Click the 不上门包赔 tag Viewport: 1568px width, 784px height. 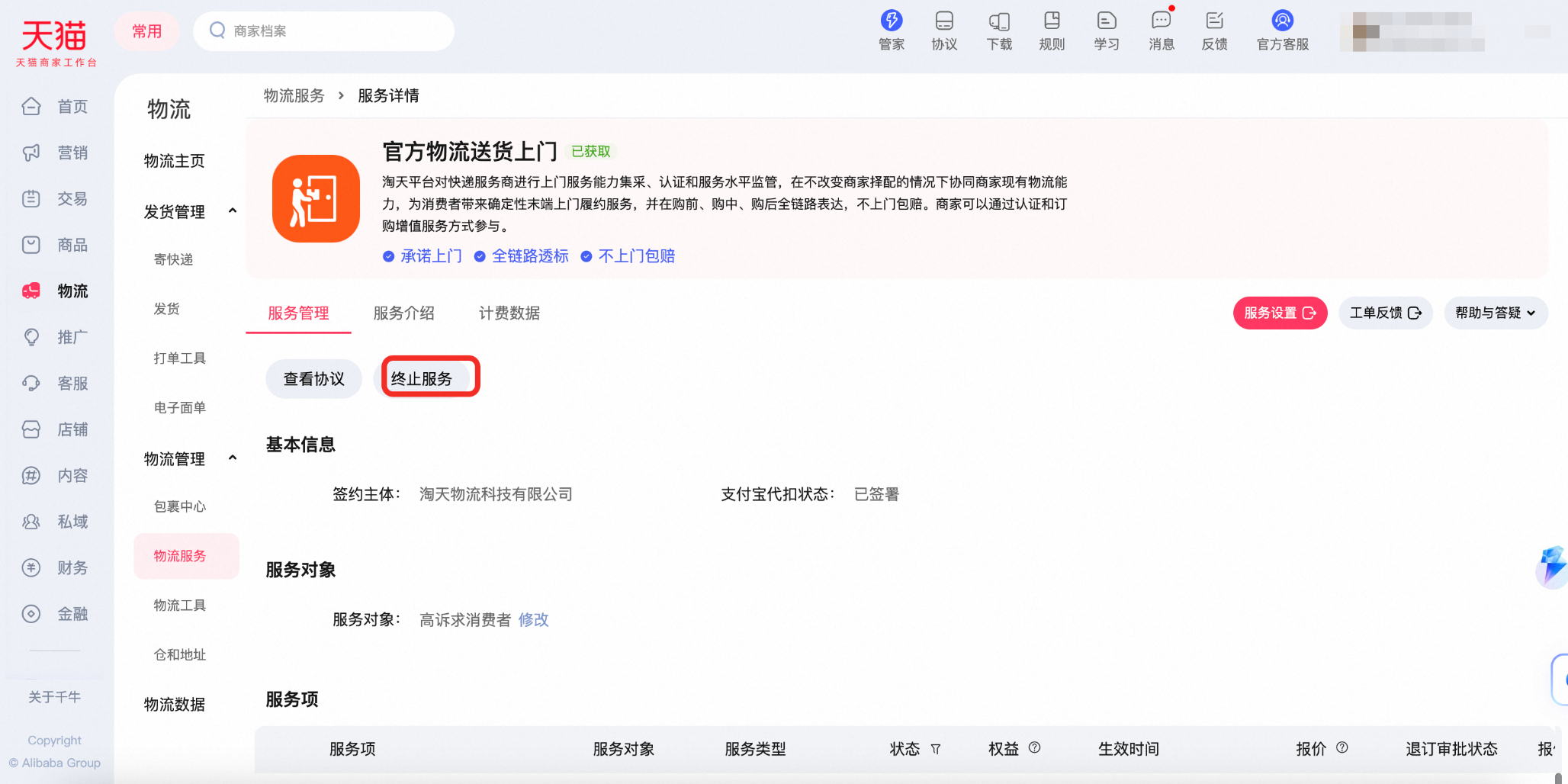(x=628, y=256)
